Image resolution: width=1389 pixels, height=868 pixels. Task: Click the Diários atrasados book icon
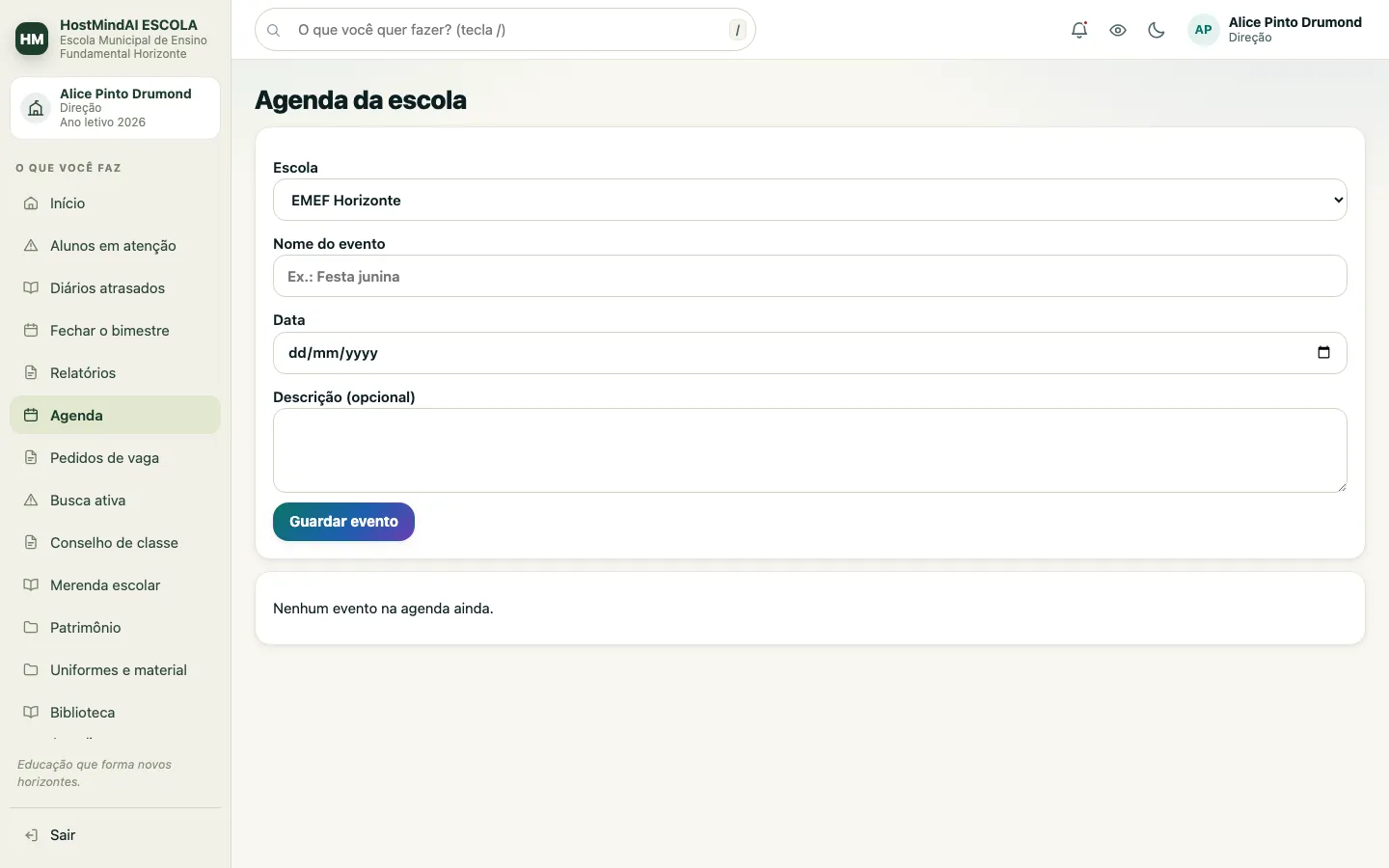pyautogui.click(x=31, y=288)
